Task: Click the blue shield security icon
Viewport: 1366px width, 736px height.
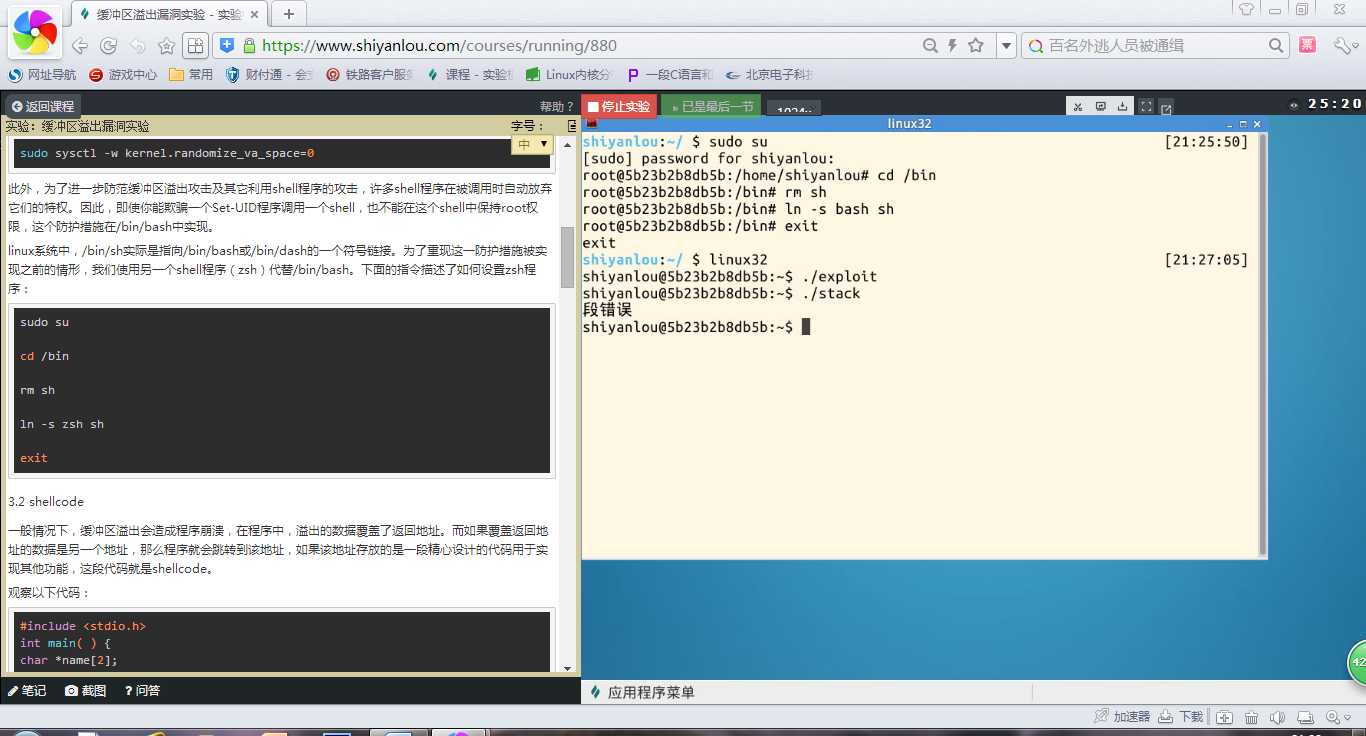Action: pyautogui.click(x=227, y=45)
